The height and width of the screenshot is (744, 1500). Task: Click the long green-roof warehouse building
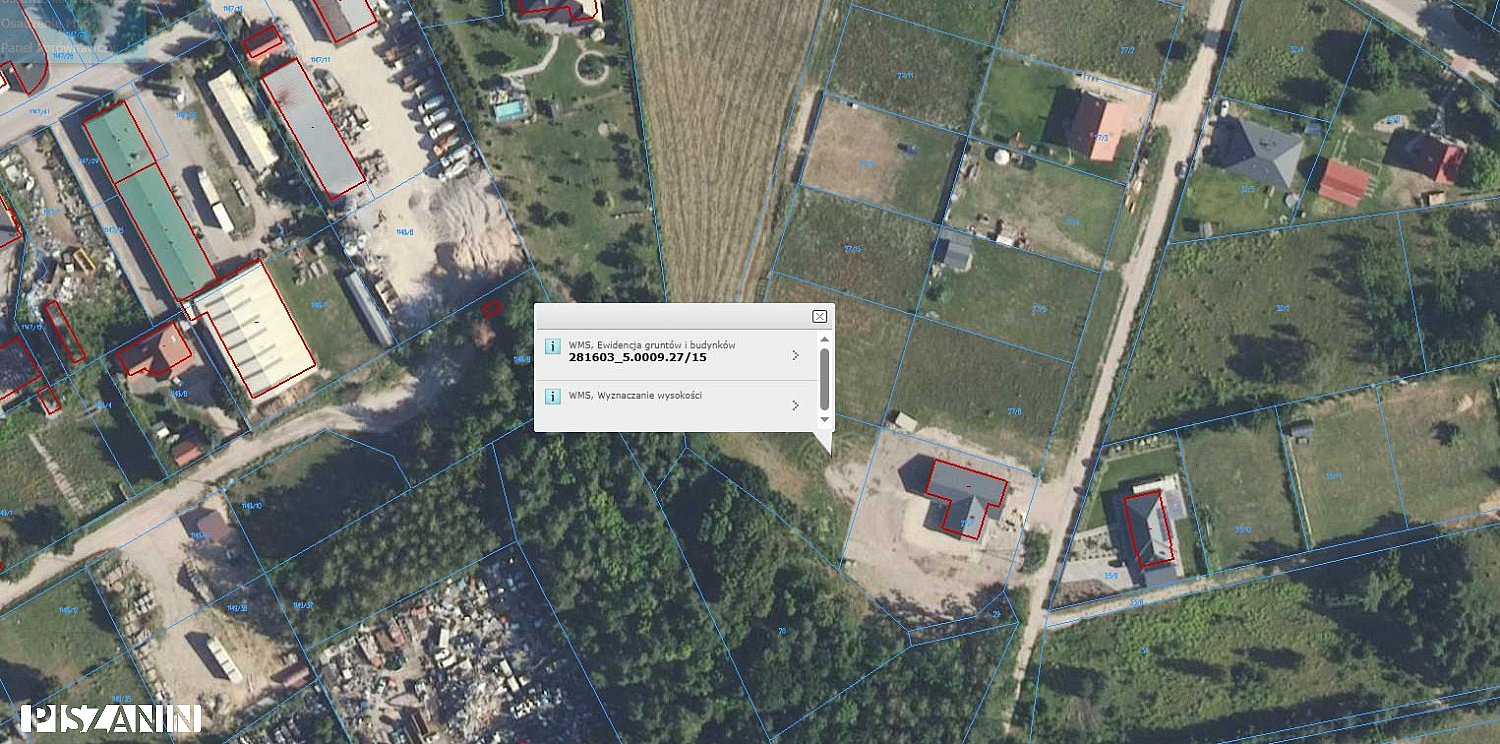(166, 231)
